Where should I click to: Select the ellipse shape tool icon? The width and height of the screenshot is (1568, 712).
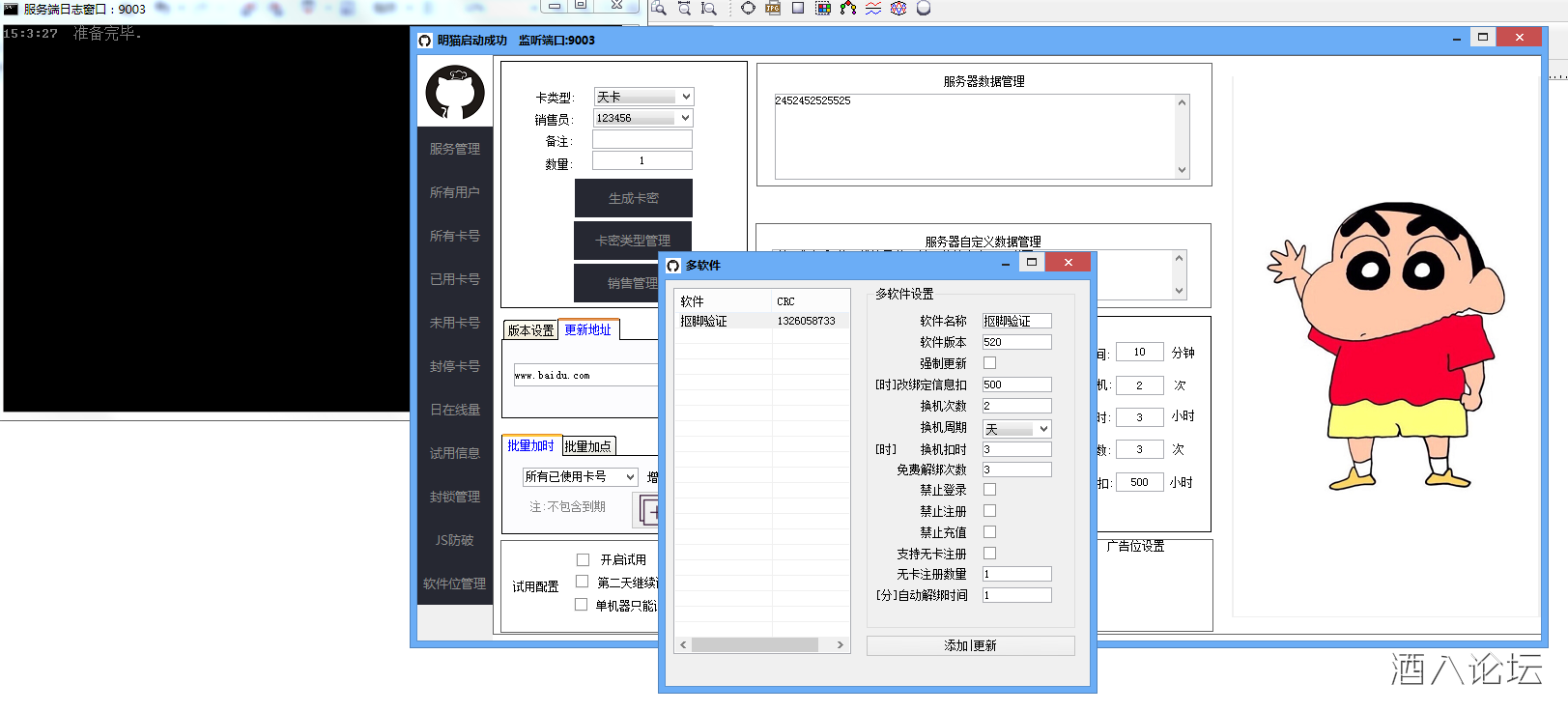coord(748,8)
